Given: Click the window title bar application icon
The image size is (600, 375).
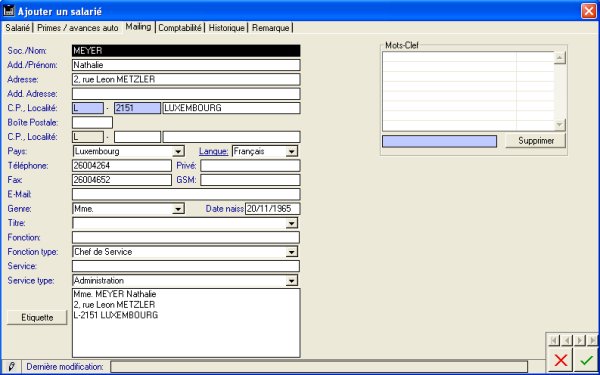Looking at the screenshot, I should pos(8,10).
